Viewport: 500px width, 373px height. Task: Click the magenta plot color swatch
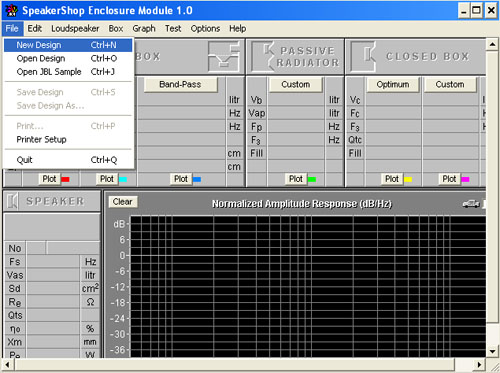tap(465, 179)
